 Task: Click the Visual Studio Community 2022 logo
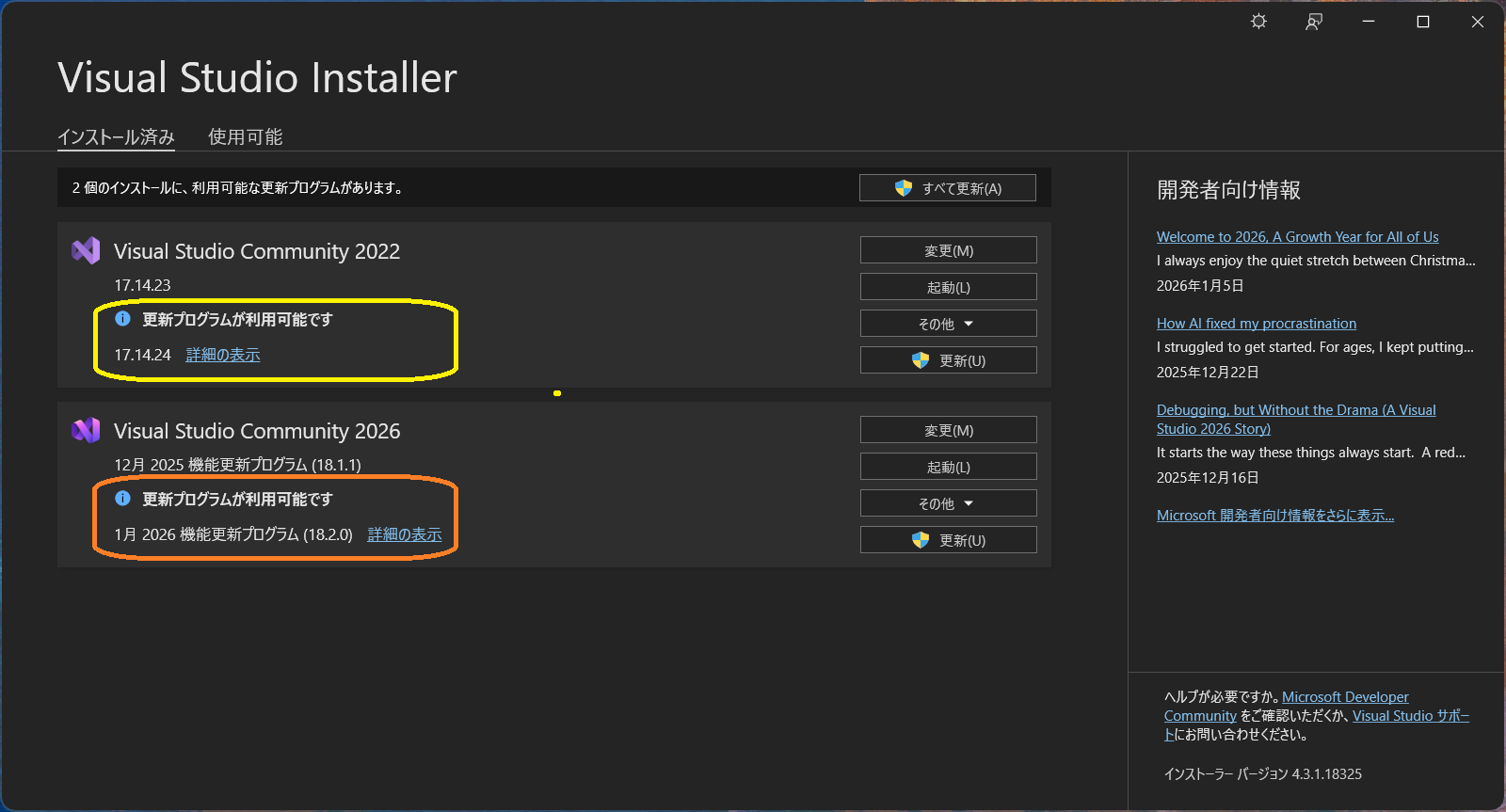(x=86, y=250)
